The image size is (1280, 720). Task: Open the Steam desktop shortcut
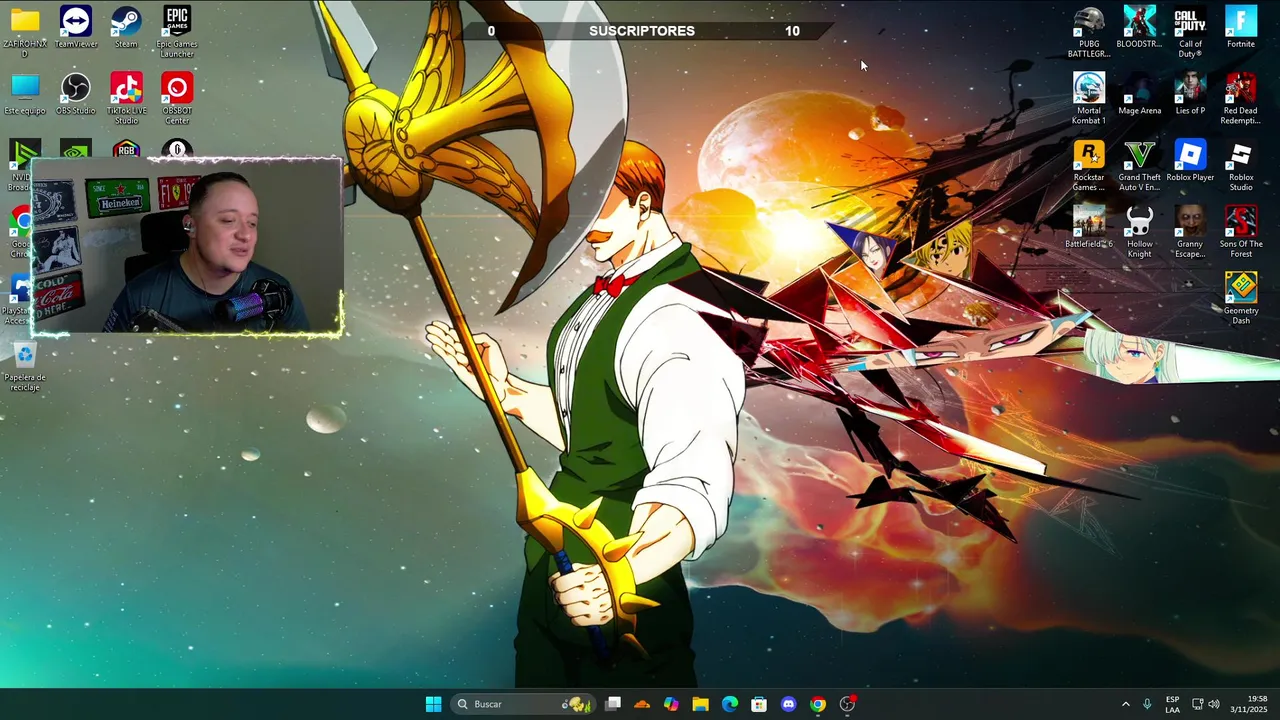[x=126, y=27]
